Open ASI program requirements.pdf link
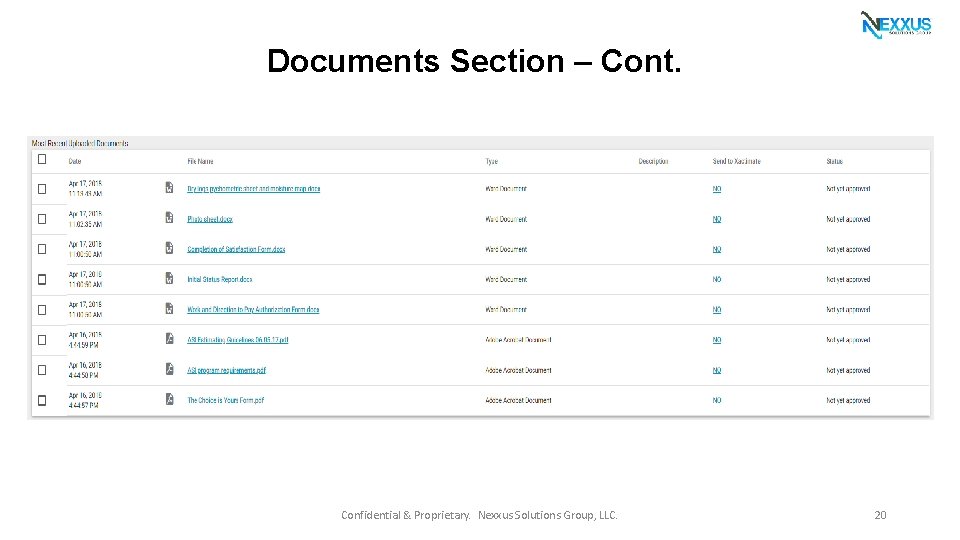 click(x=227, y=370)
